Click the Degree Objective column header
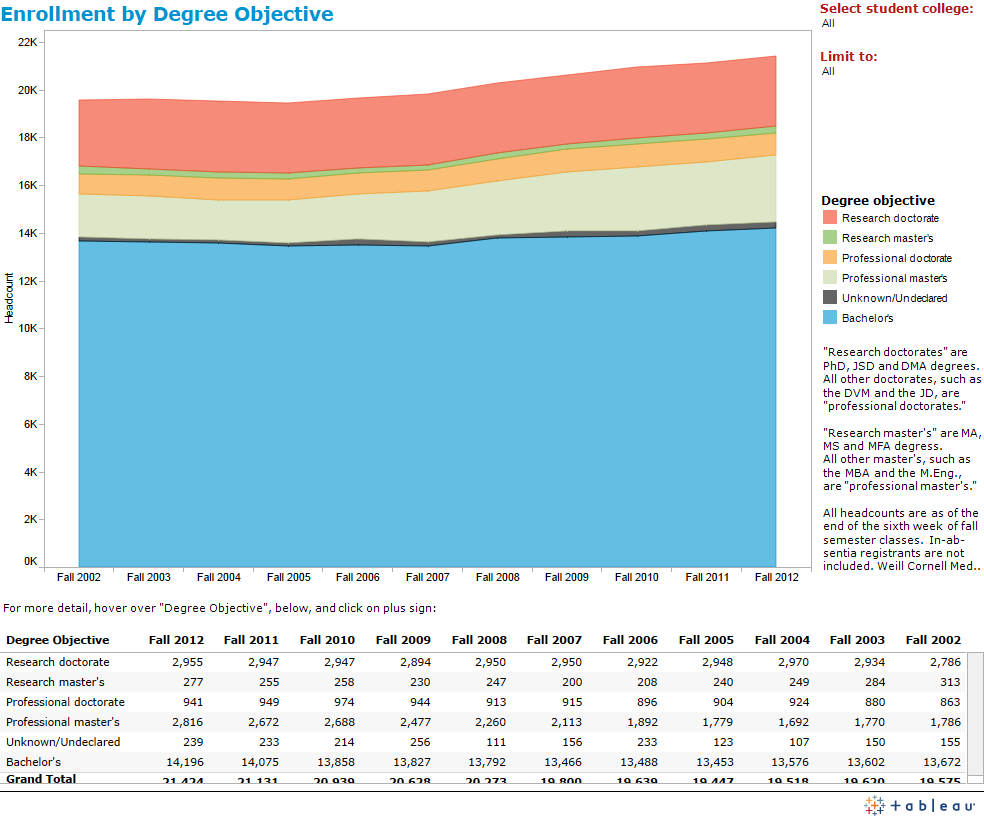984x820 pixels. tap(58, 640)
